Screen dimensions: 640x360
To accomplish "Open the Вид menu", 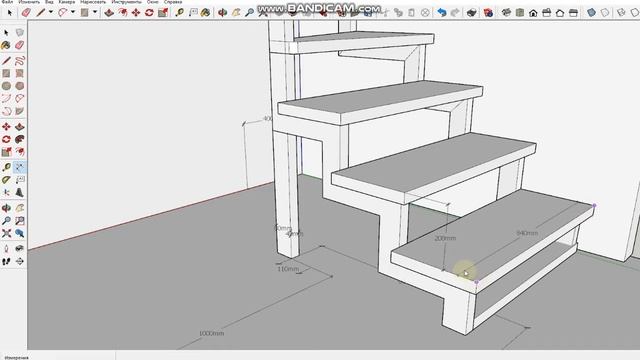I will tap(49, 2).
